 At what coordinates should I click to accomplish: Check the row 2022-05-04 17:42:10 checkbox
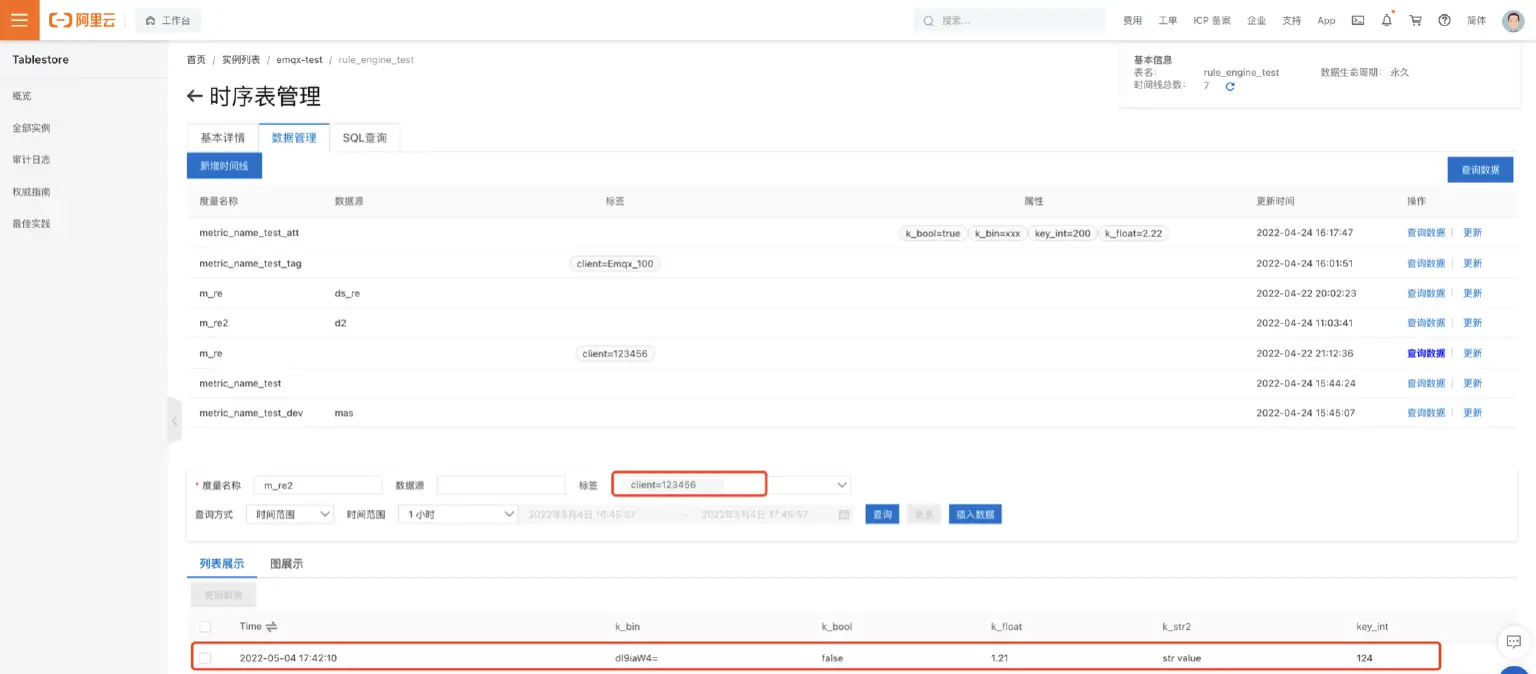pyautogui.click(x=205, y=658)
